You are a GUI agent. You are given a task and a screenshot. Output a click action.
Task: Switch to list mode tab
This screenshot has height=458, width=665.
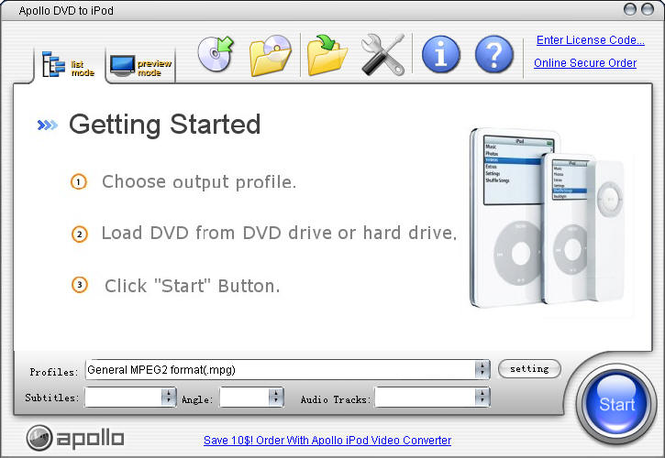(69, 65)
